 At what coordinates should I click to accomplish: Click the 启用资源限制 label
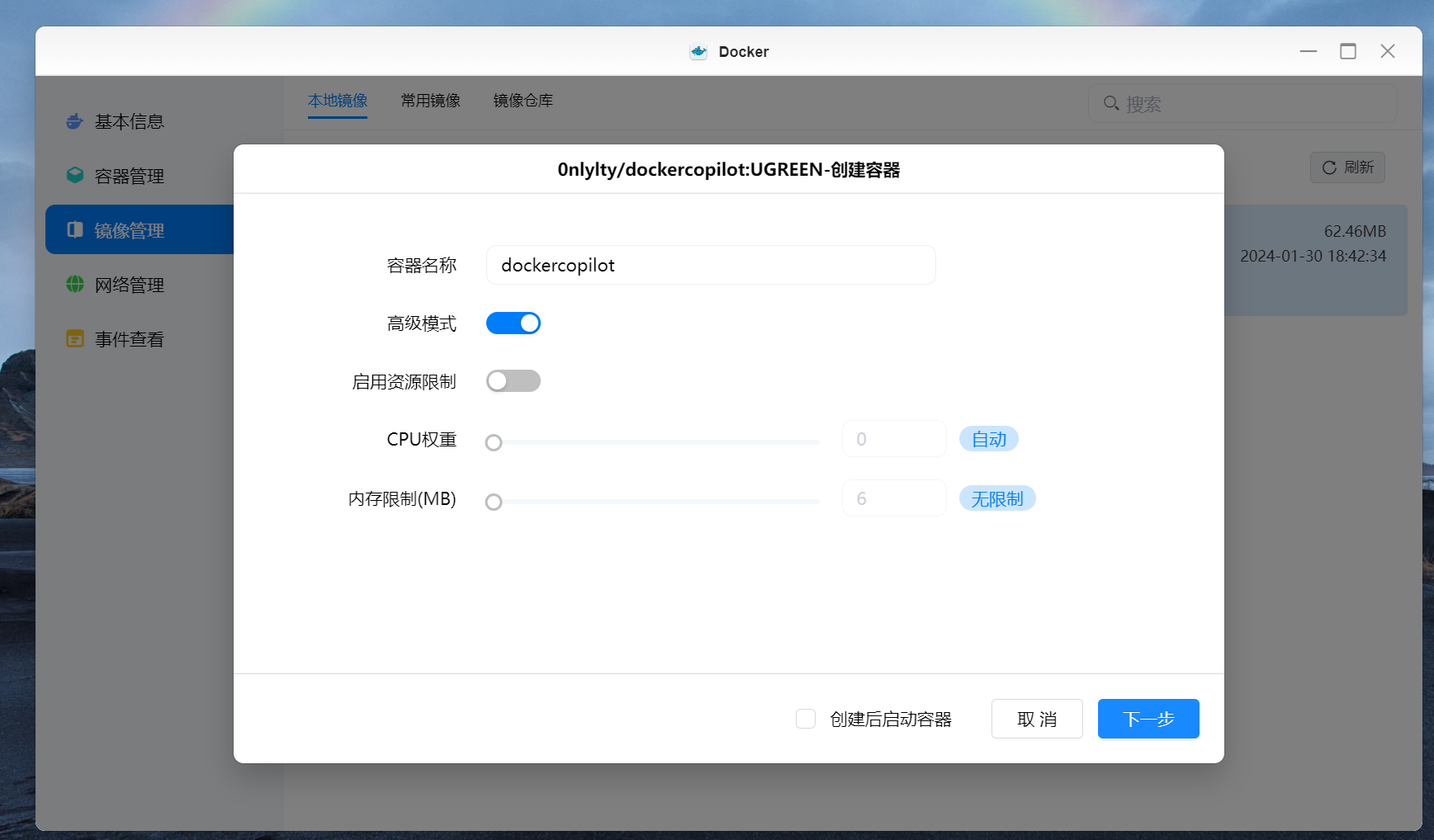404,381
